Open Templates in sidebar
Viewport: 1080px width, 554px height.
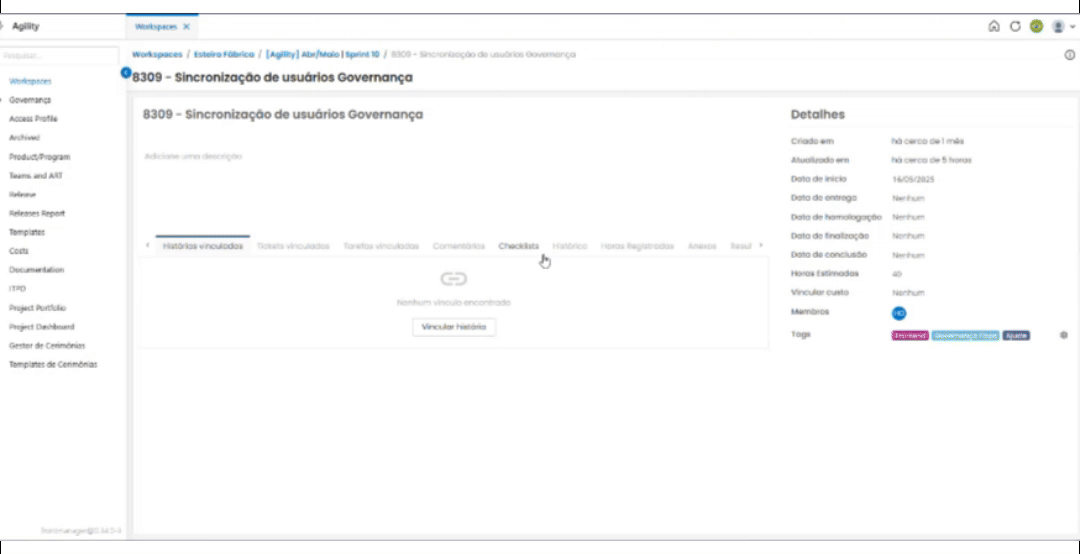[x=27, y=233]
